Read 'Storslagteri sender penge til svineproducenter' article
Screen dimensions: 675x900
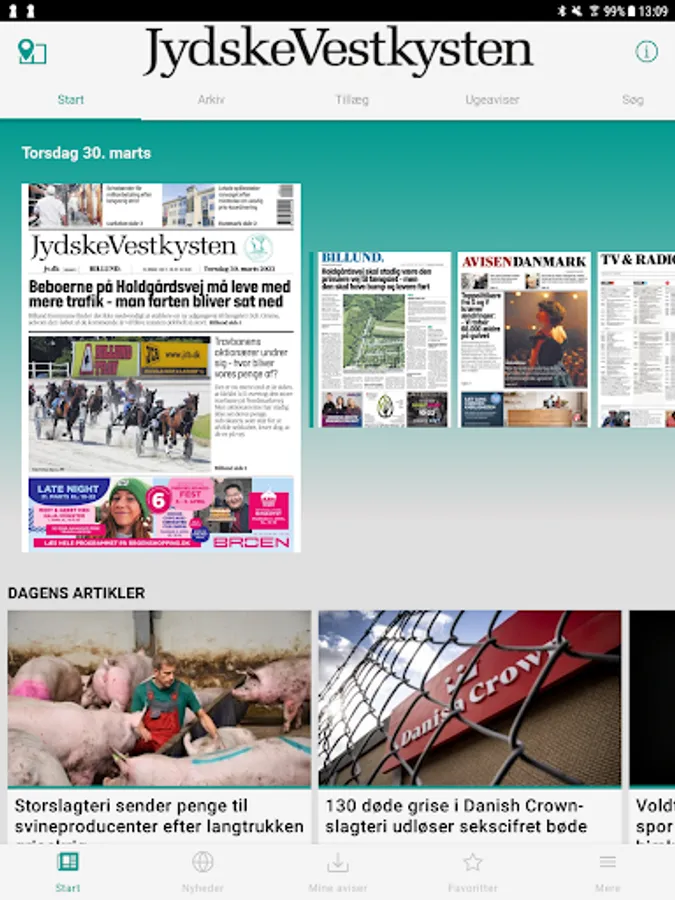pos(160,816)
